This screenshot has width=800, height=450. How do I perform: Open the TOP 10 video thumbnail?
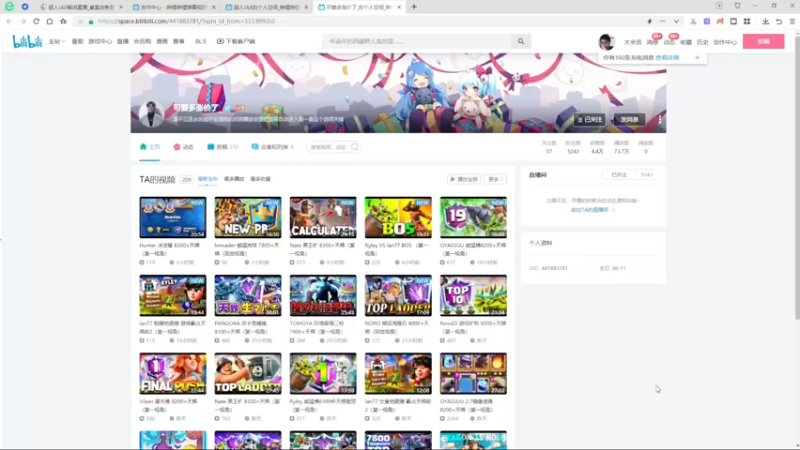(x=473, y=295)
